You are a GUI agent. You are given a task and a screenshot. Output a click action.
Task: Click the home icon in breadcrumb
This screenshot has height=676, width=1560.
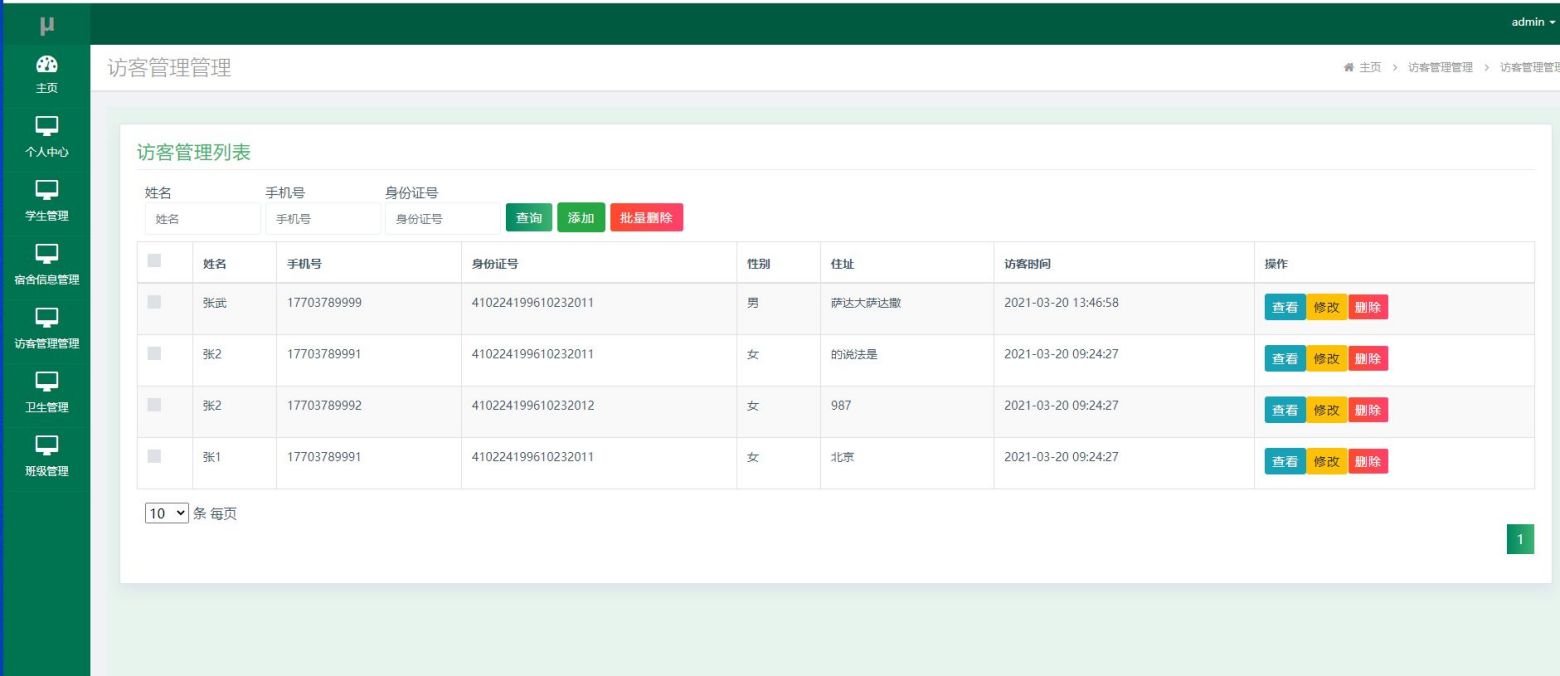(x=1350, y=67)
